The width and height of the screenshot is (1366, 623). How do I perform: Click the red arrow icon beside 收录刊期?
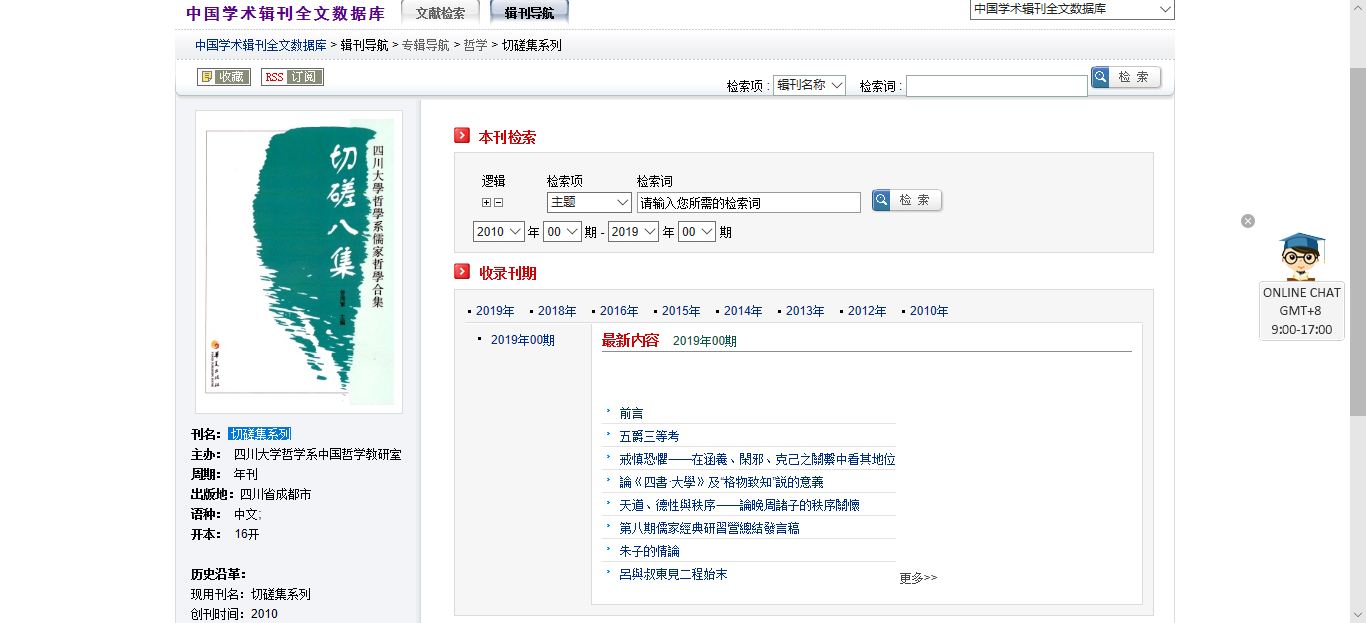click(462, 272)
